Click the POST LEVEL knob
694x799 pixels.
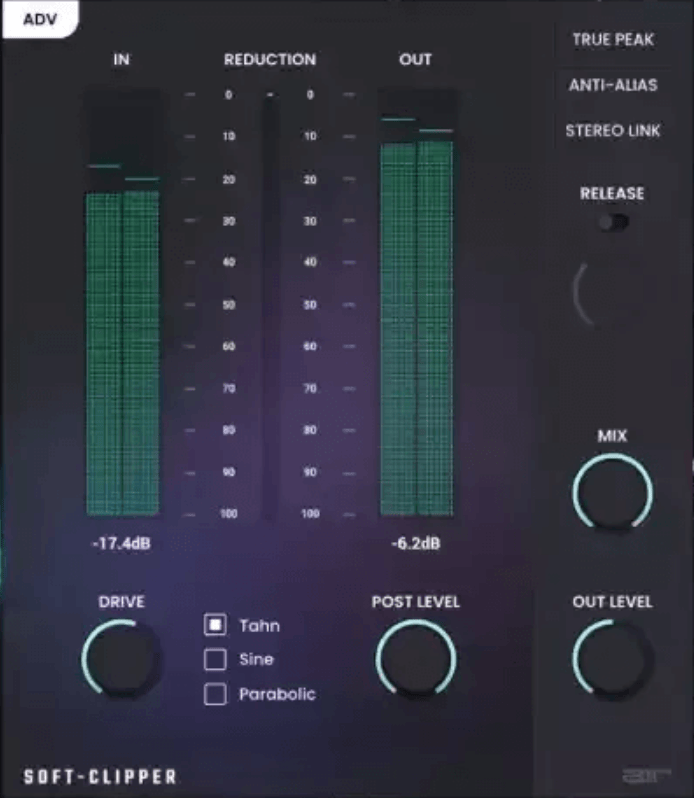coord(416,658)
